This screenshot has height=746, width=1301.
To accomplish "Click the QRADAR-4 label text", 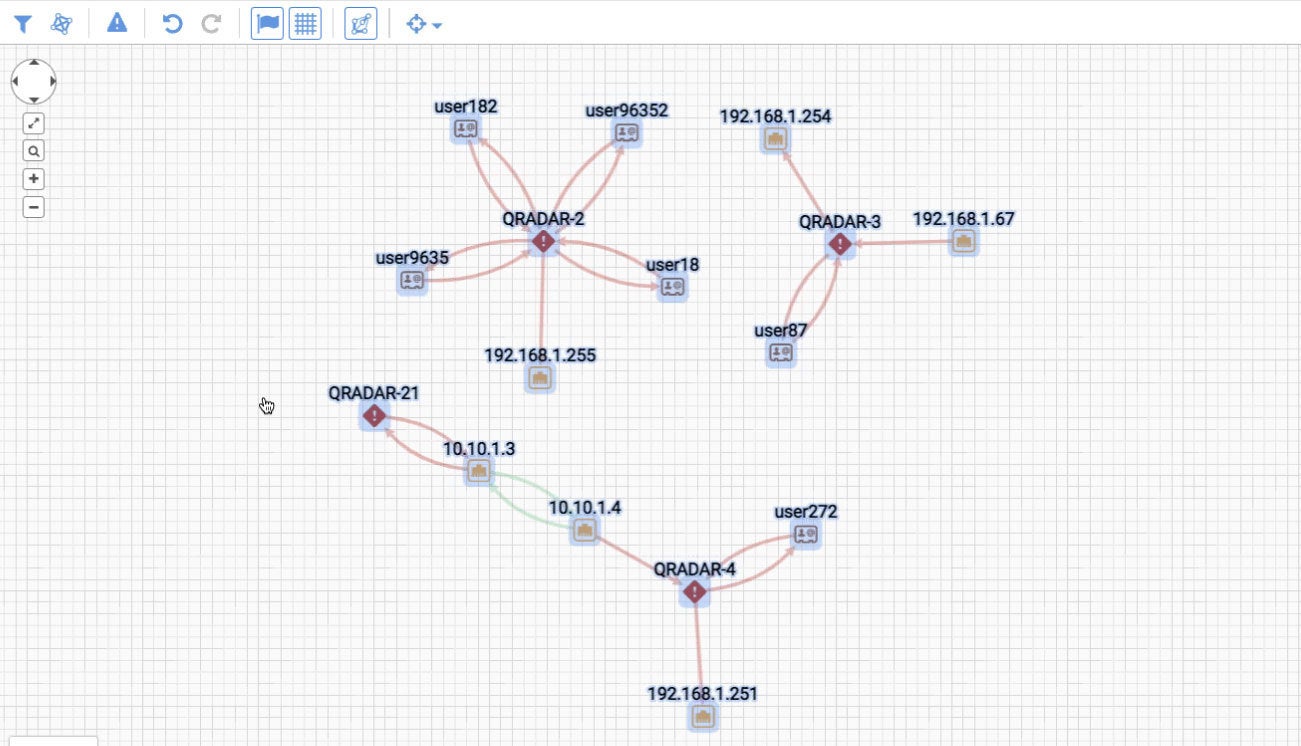I will [x=695, y=569].
